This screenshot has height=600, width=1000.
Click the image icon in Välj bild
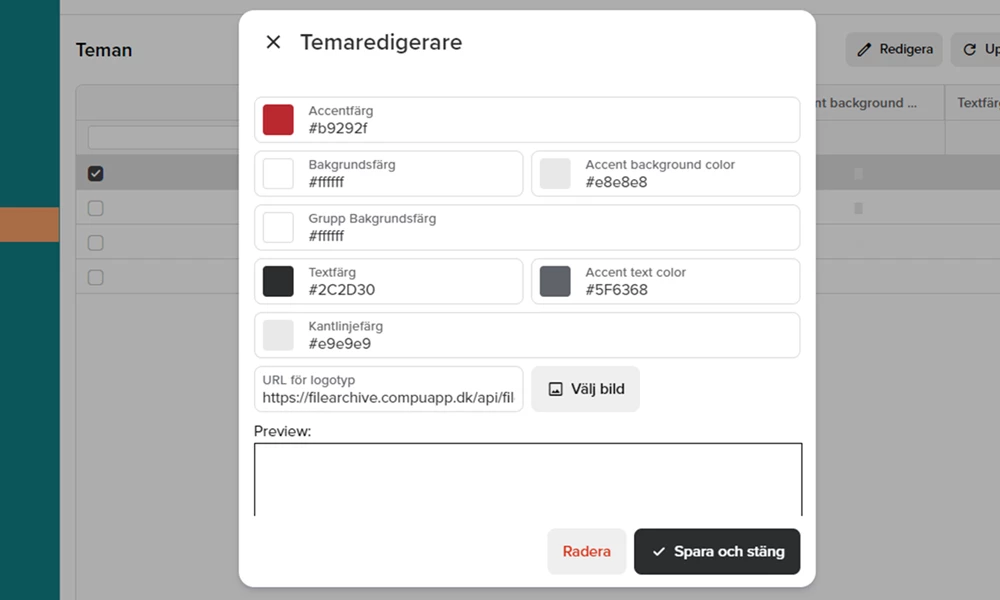click(x=555, y=389)
